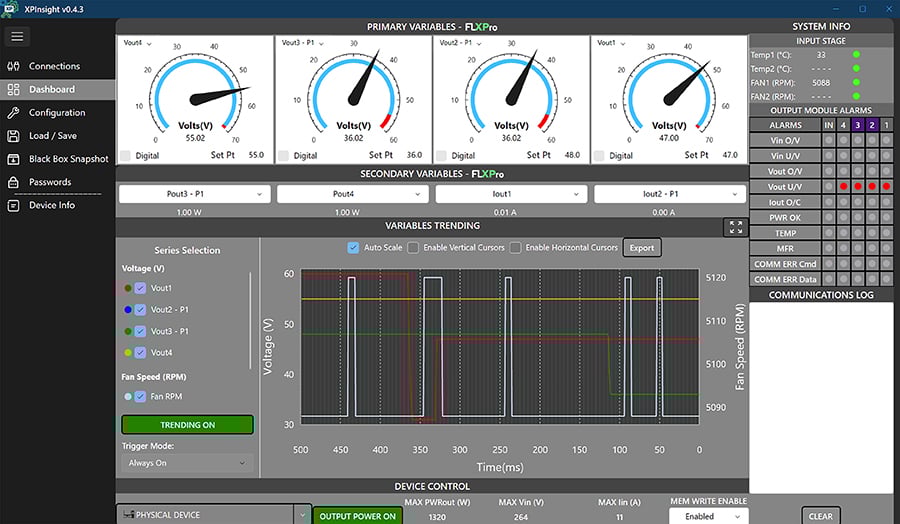Select Enable Horizontal Cursors checkbox

click(x=516, y=248)
